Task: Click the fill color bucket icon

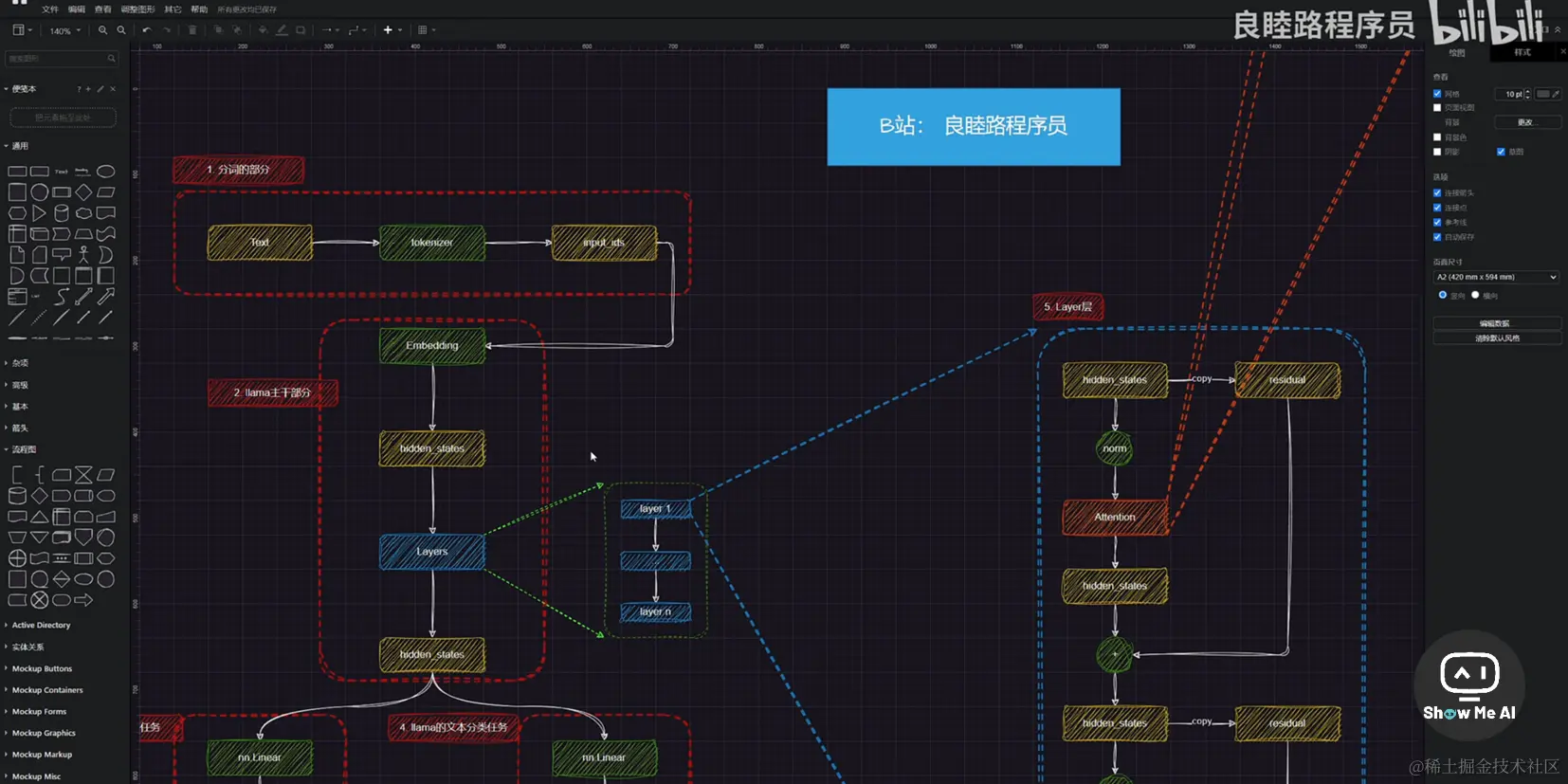Action: point(263,30)
